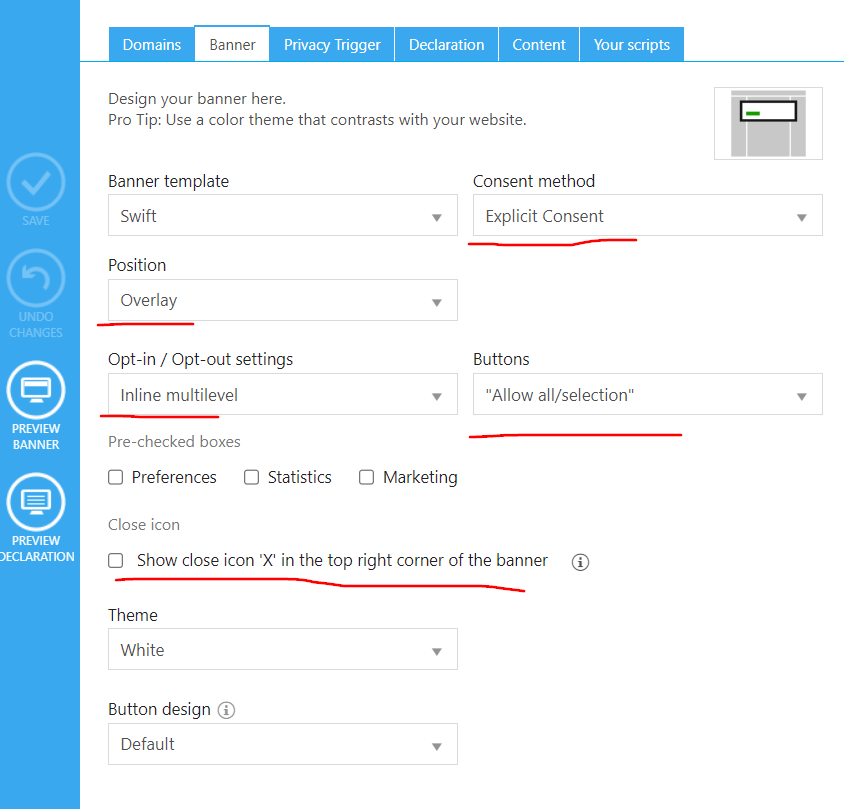The image size is (844, 809).
Task: Click info icon next to Button design
Action: (227, 710)
